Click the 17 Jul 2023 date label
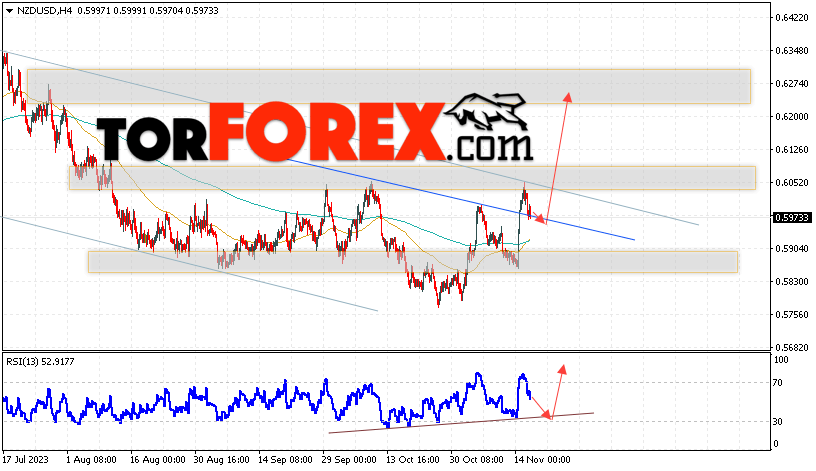 coord(26,460)
